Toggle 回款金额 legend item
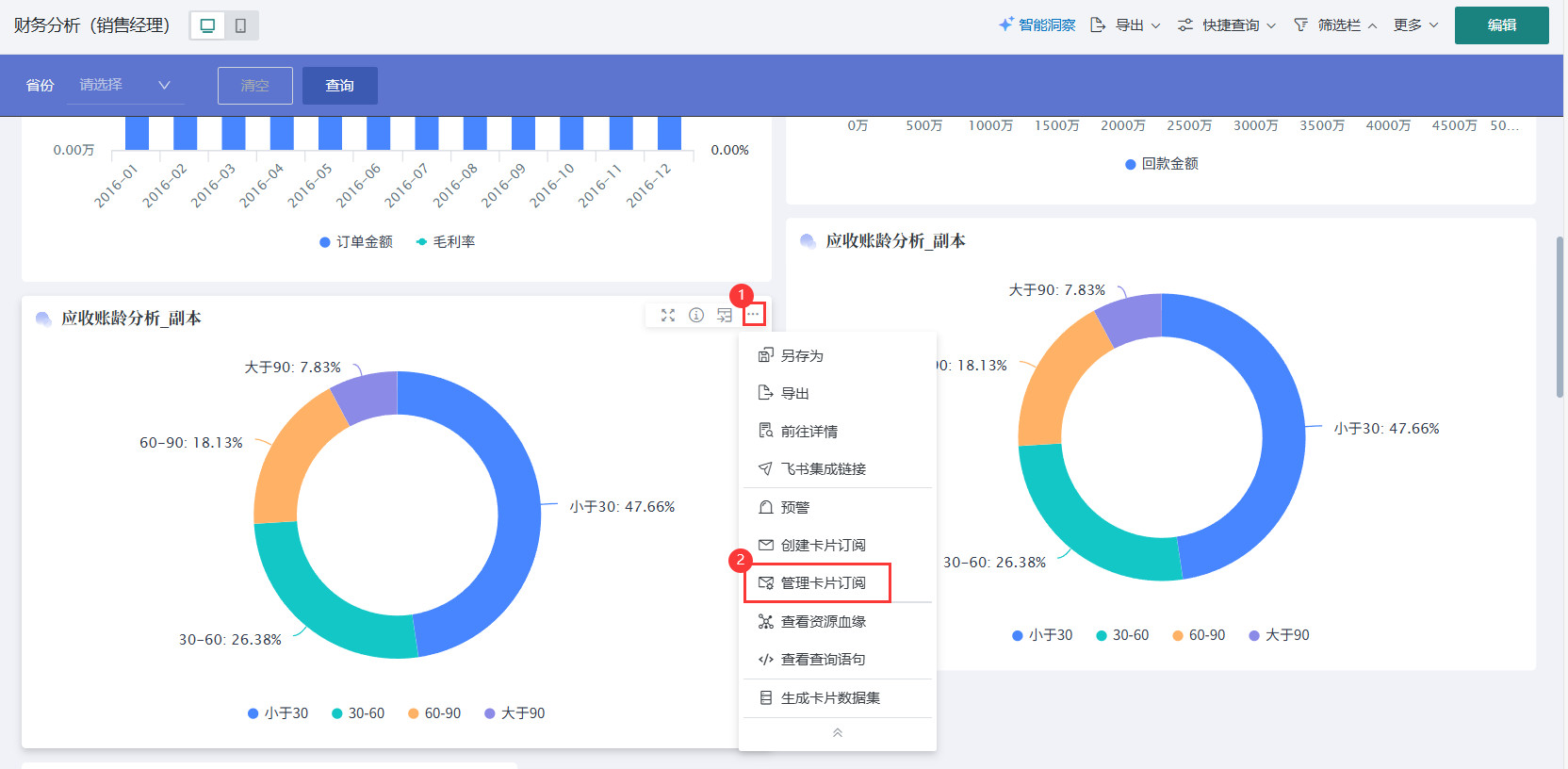Screen dimensions: 1568x769 pyautogui.click(x=1162, y=164)
